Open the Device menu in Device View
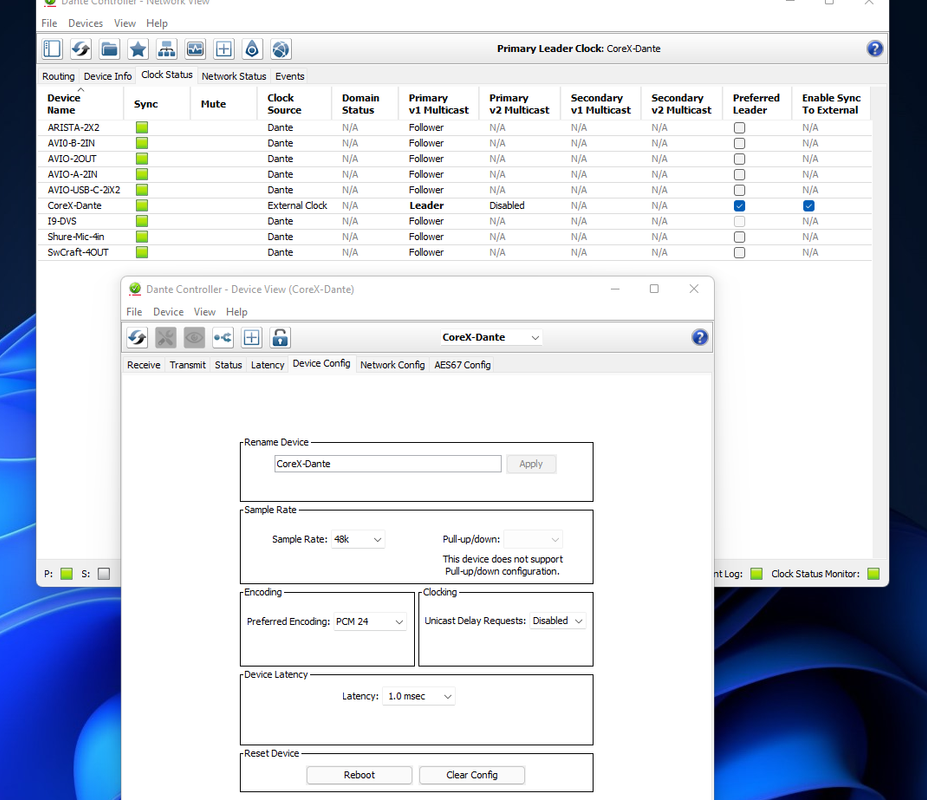927x800 pixels. pyautogui.click(x=168, y=312)
